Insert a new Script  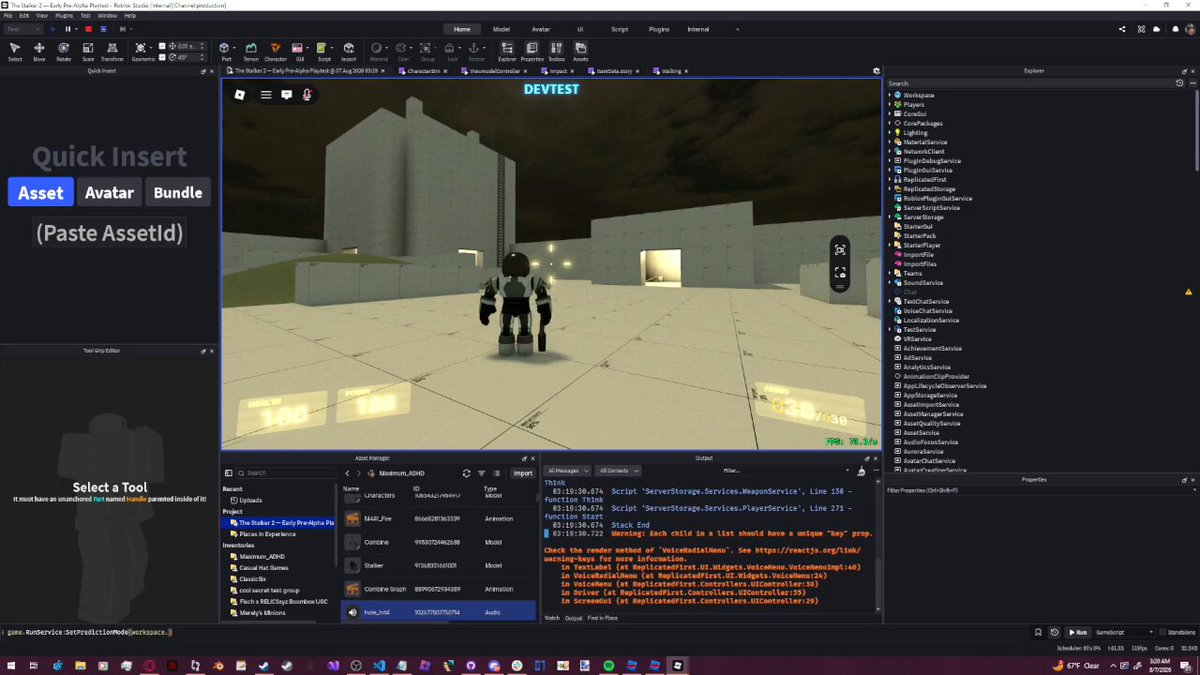click(323, 51)
